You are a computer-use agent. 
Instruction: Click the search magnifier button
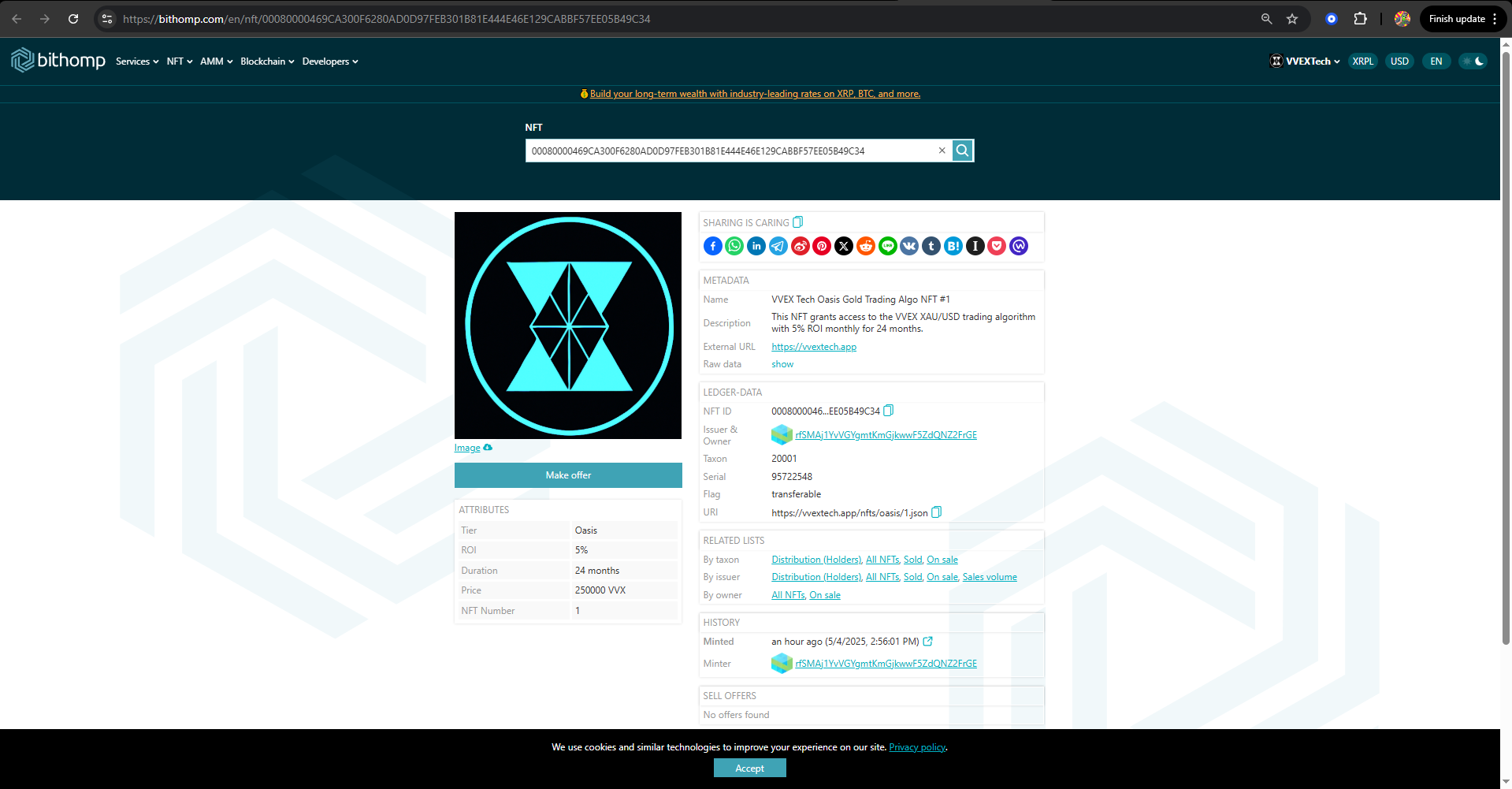coord(963,151)
